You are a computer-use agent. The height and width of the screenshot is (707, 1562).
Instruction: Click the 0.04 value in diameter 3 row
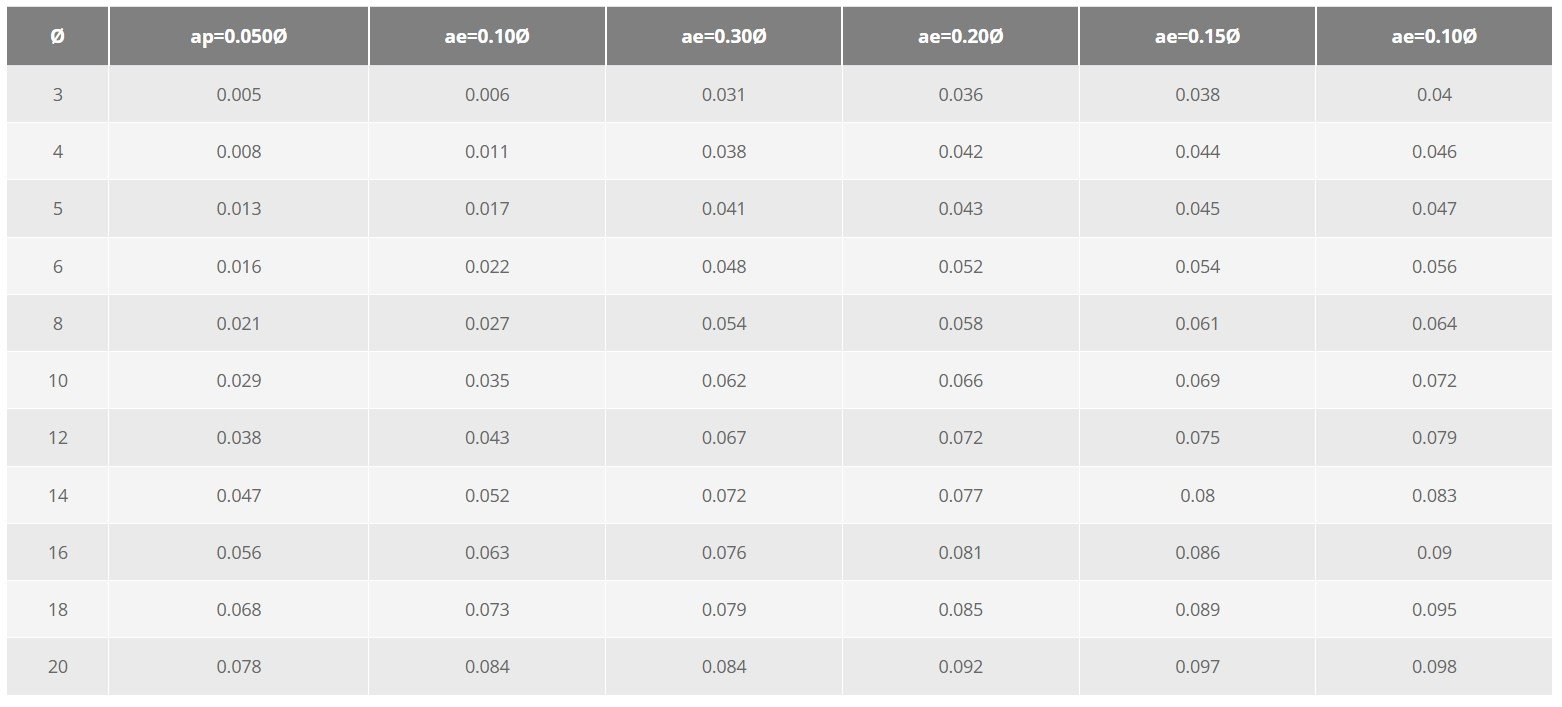[1434, 95]
